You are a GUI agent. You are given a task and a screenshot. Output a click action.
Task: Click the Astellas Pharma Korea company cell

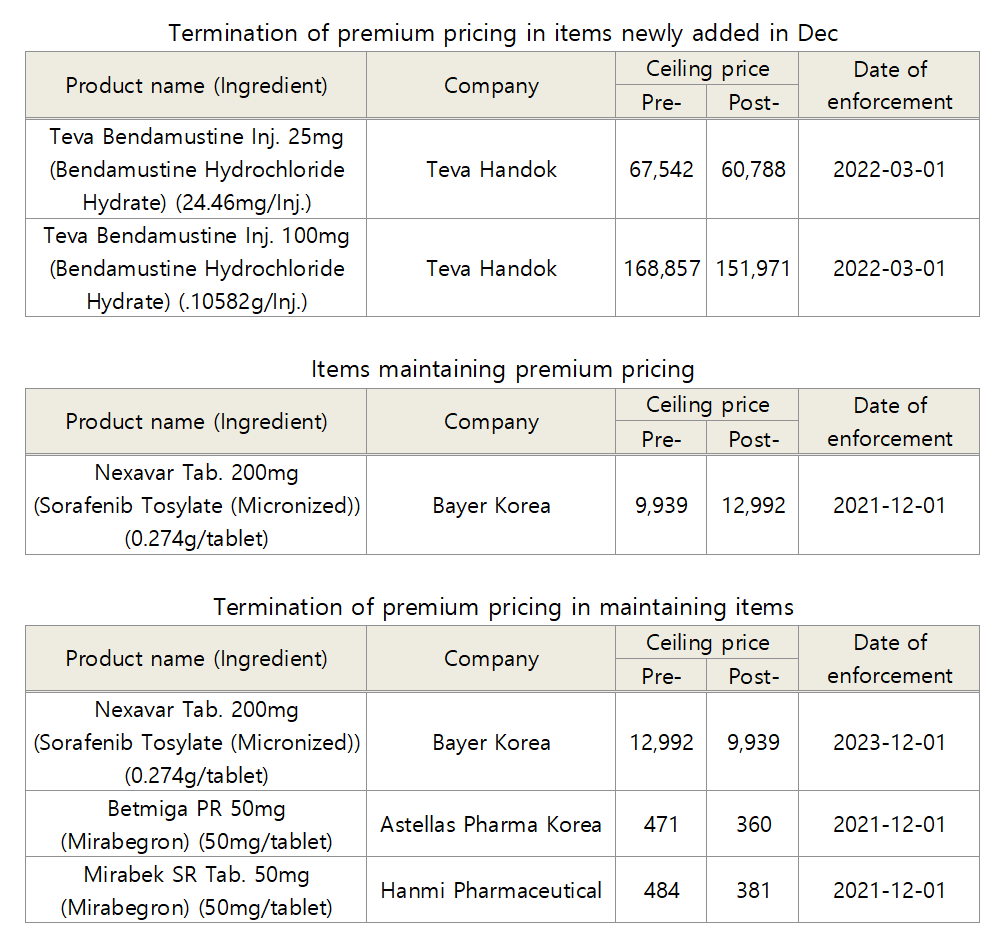click(x=491, y=824)
